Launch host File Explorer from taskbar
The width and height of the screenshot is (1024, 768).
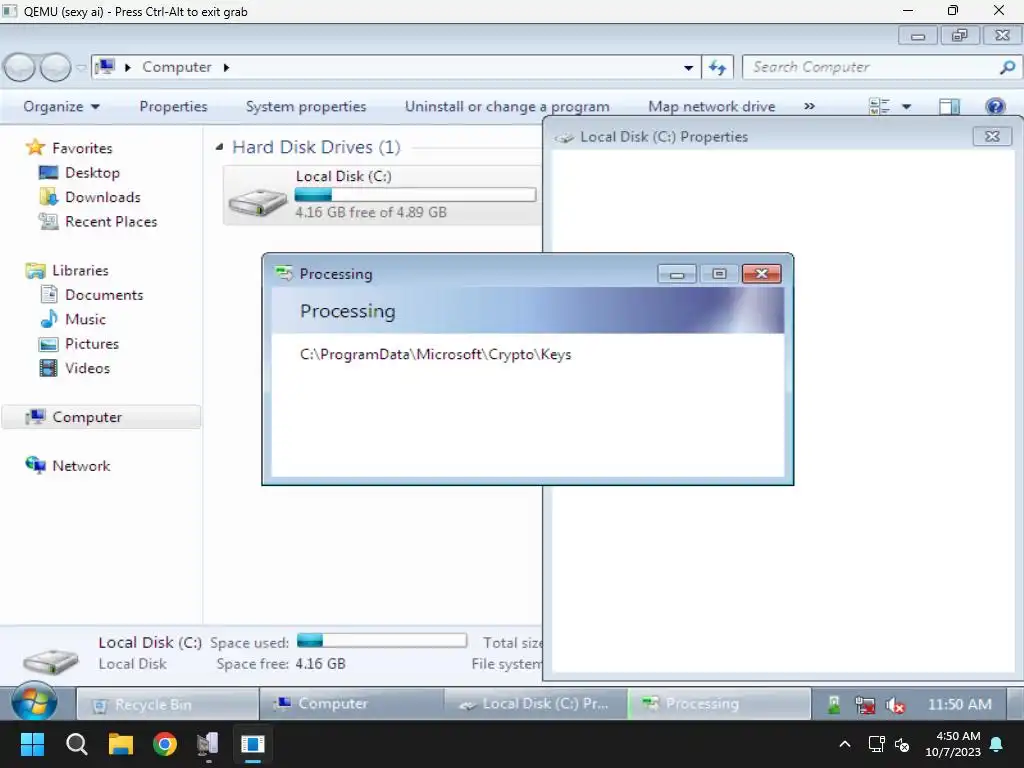121,744
